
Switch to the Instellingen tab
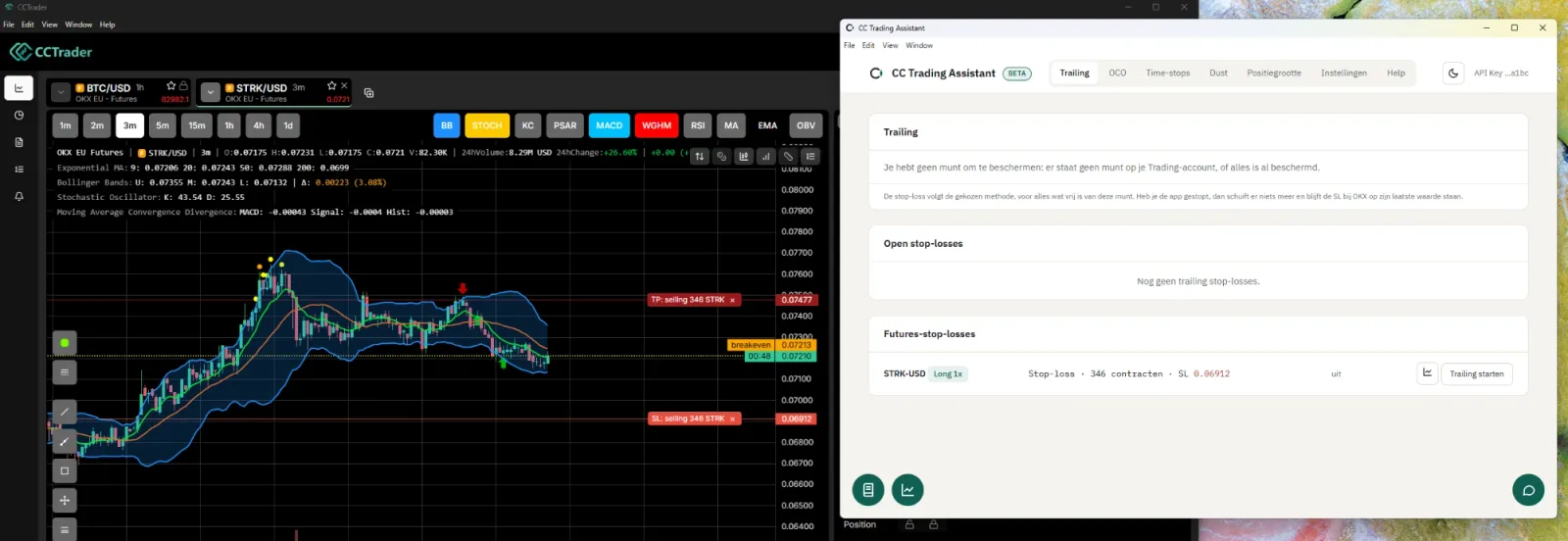point(1344,73)
